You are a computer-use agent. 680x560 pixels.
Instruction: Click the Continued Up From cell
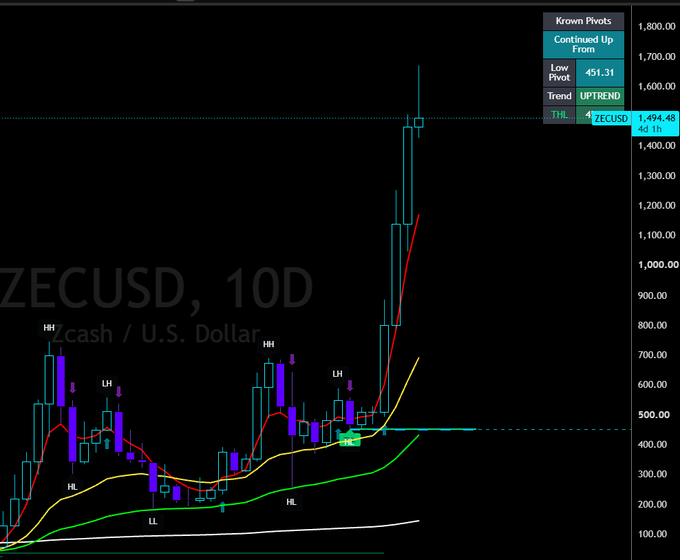click(583, 44)
